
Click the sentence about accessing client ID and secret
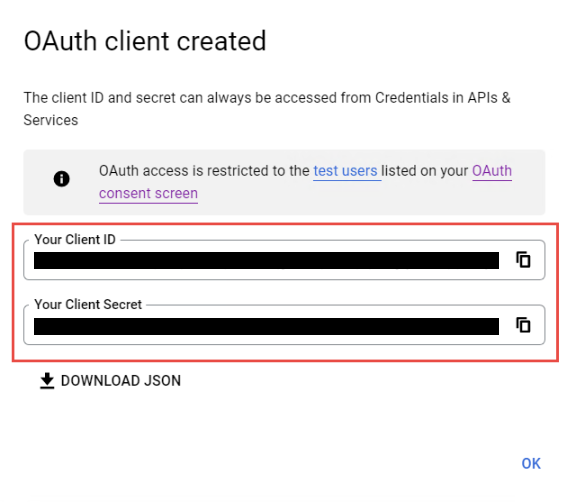(267, 109)
